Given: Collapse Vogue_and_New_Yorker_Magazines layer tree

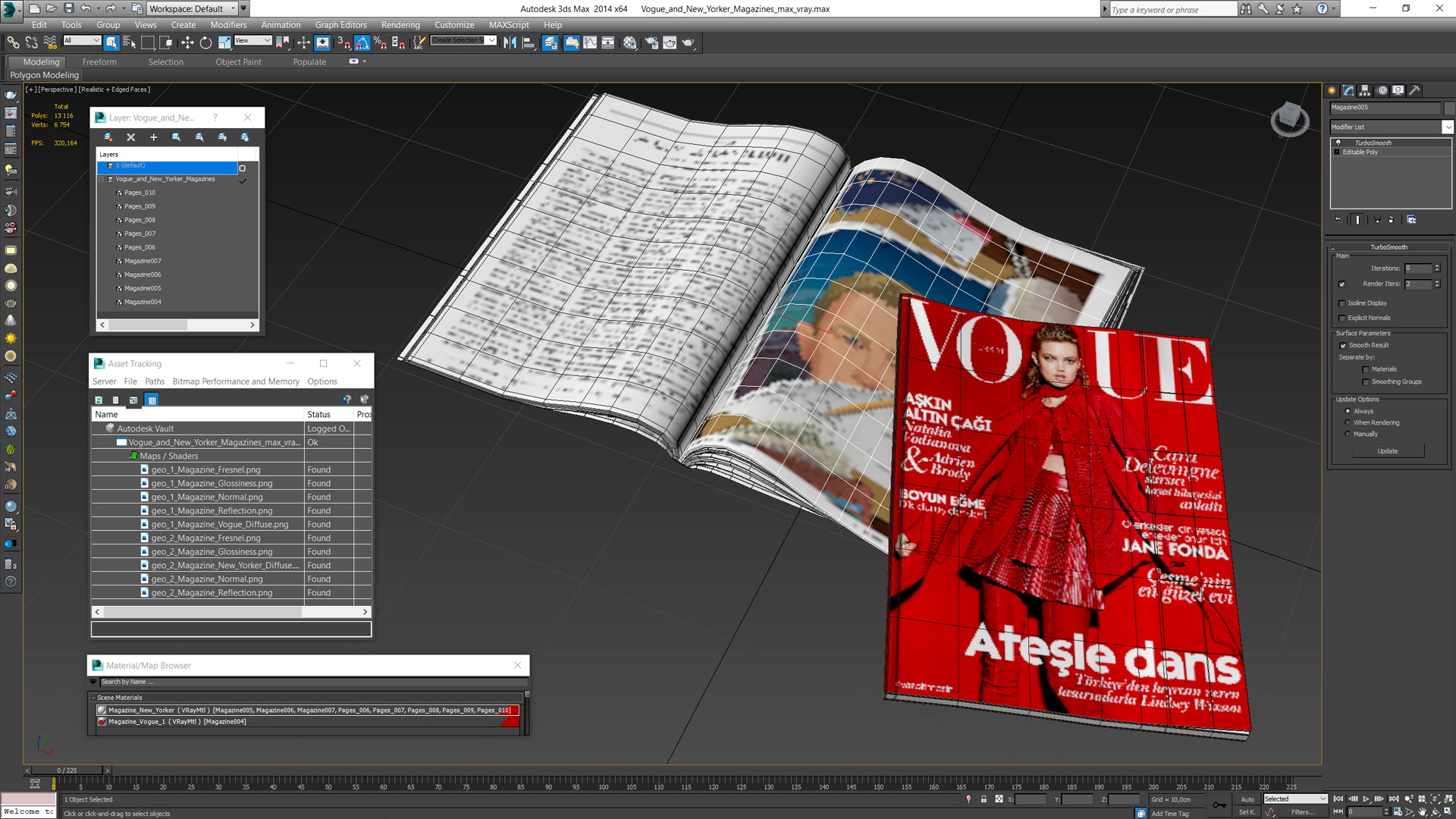Looking at the screenshot, I should [102, 180].
